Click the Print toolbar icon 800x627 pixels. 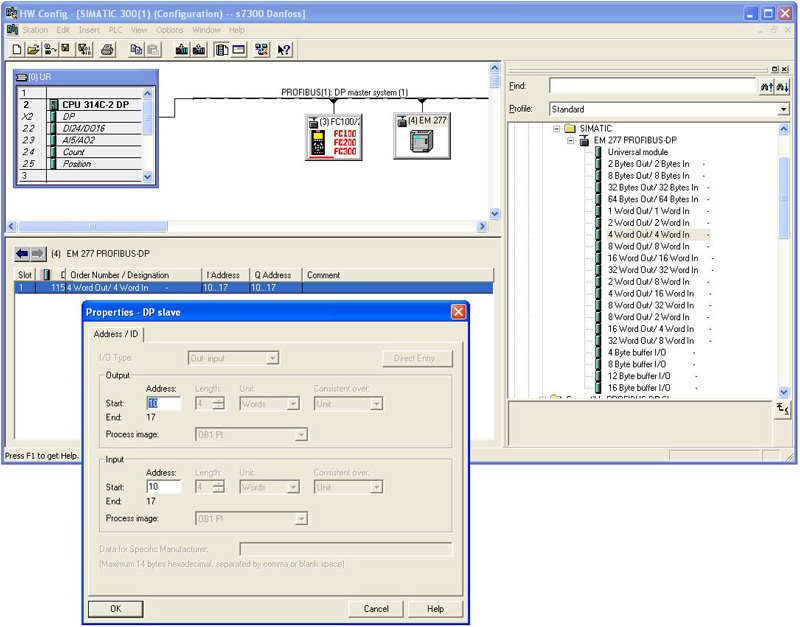(107, 49)
